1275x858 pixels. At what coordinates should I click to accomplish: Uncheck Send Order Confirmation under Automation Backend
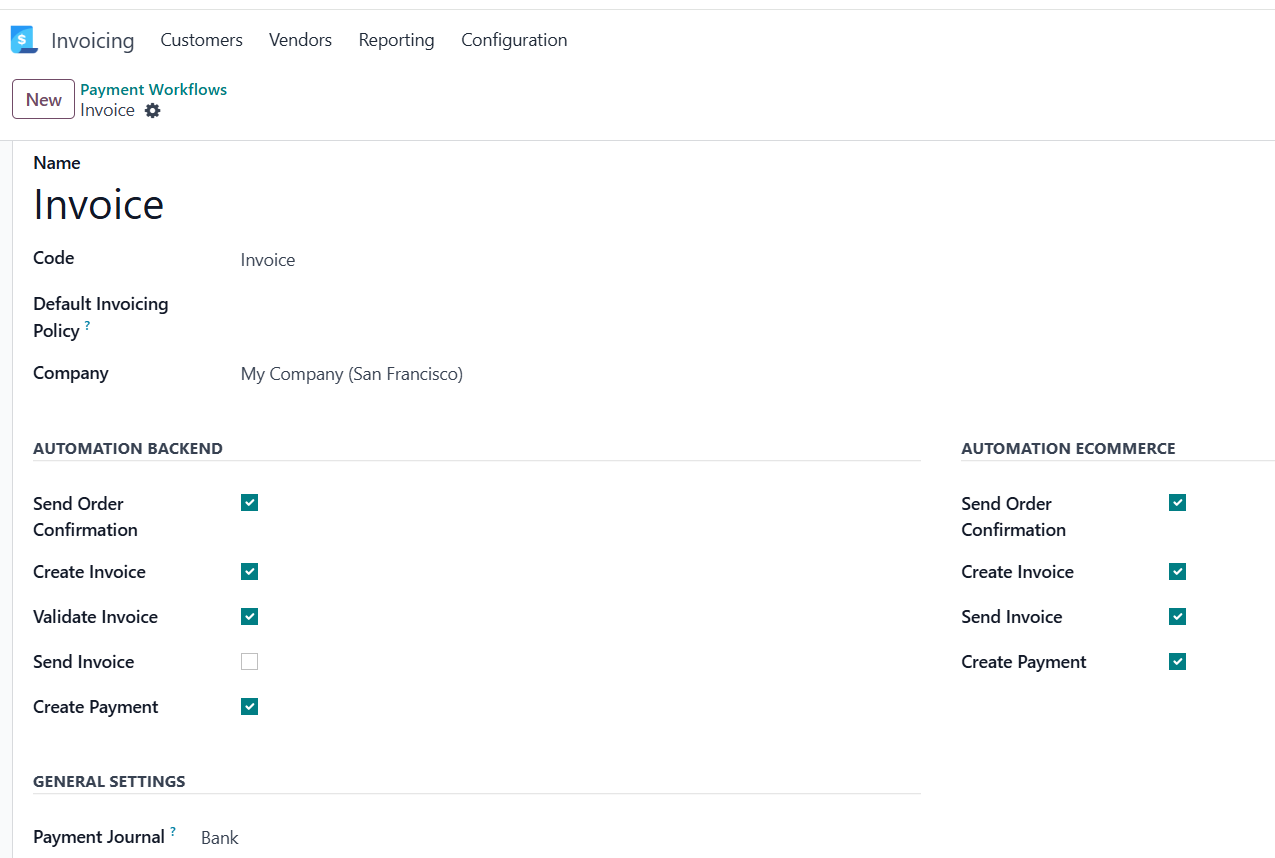point(249,502)
